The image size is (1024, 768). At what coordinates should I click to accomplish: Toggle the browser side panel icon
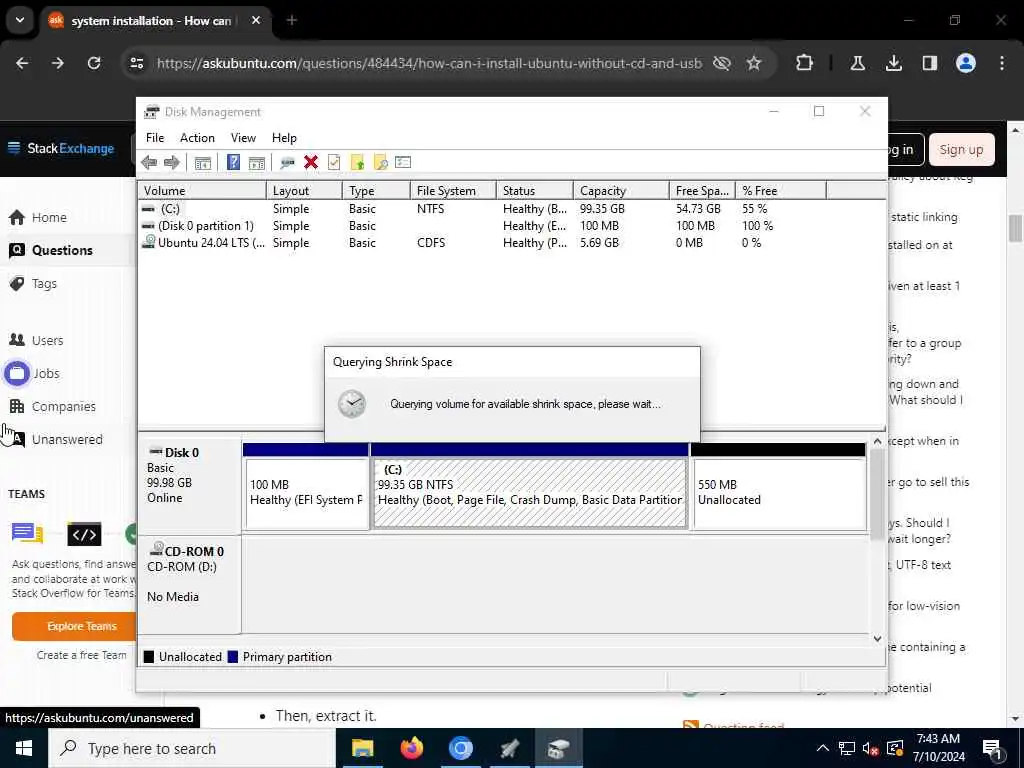[x=930, y=63]
